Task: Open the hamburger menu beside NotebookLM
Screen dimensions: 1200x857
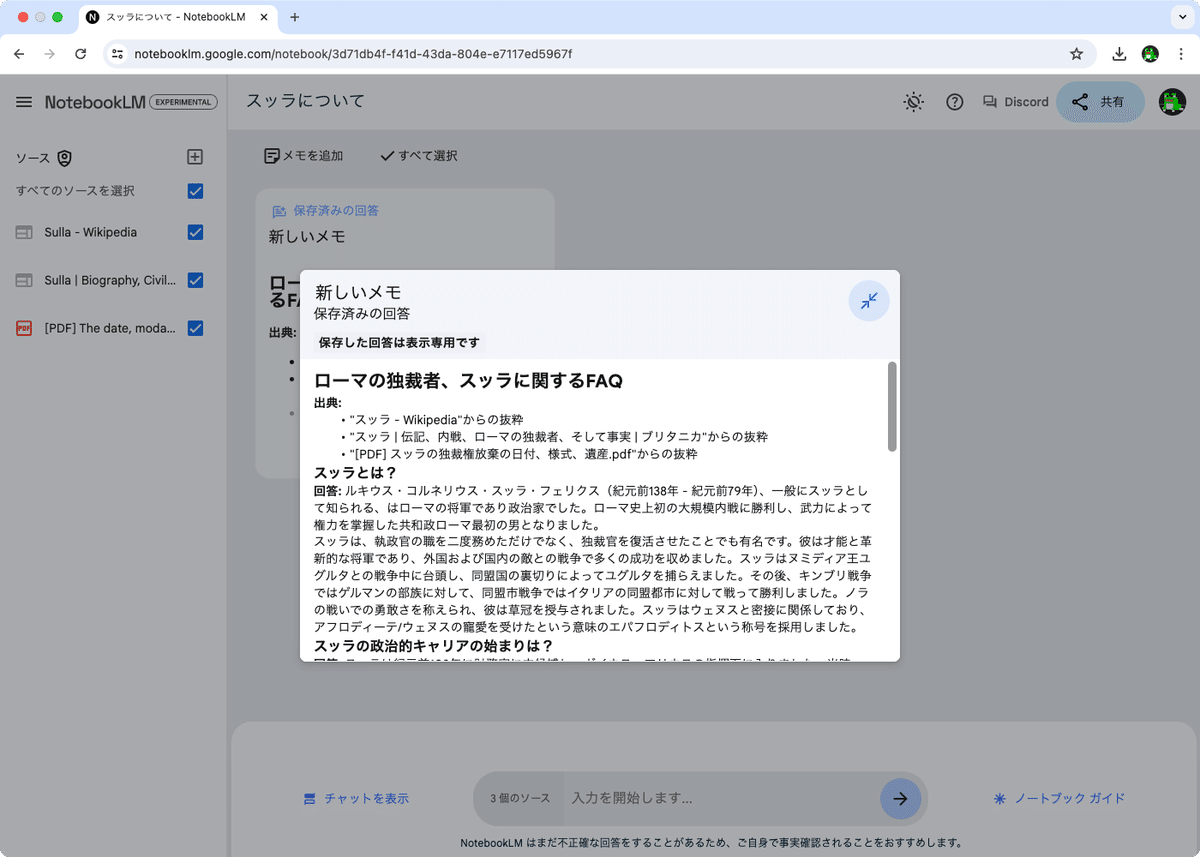Action: [24, 102]
